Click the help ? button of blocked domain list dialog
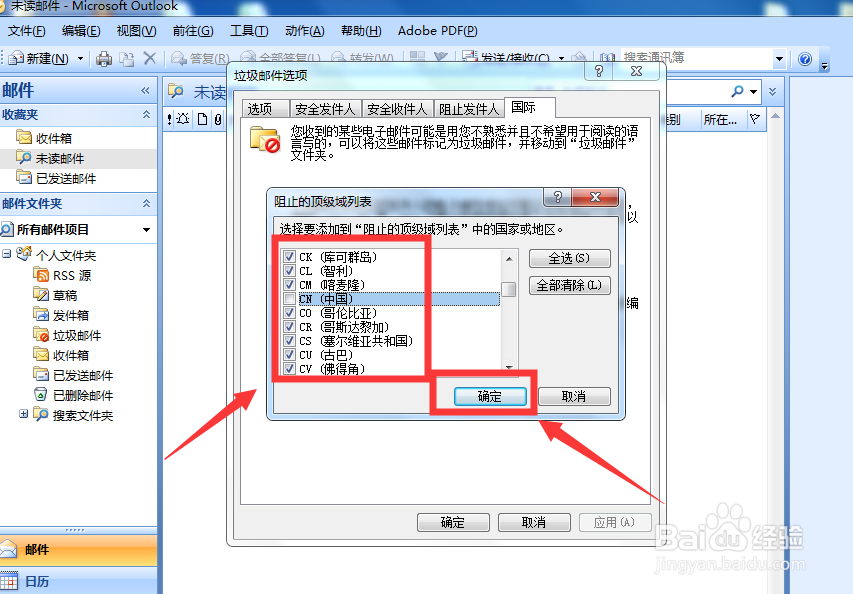Viewport: 853px width, 594px height. point(558,197)
